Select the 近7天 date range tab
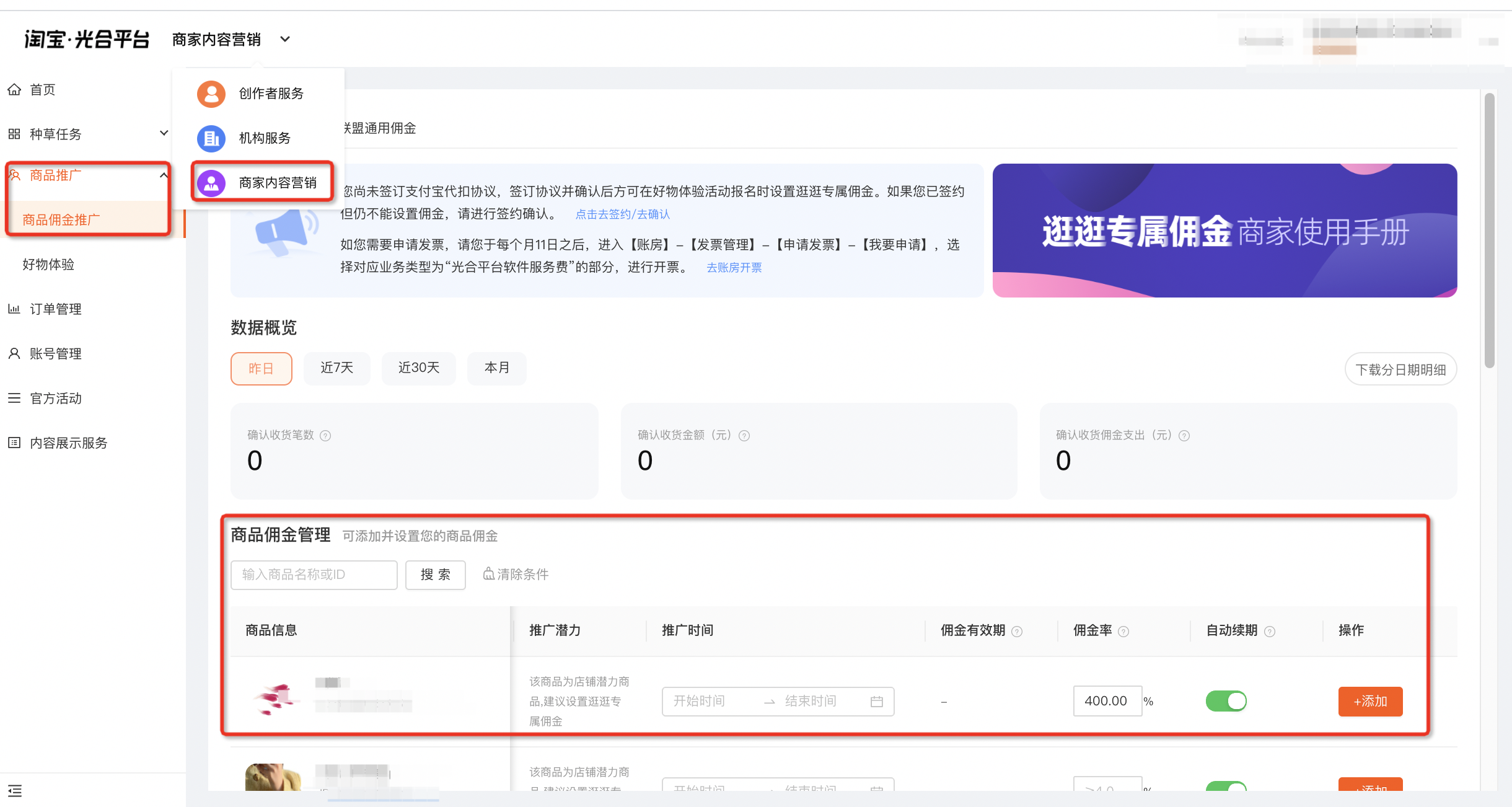Viewport: 1512px width, 807px height. click(337, 368)
